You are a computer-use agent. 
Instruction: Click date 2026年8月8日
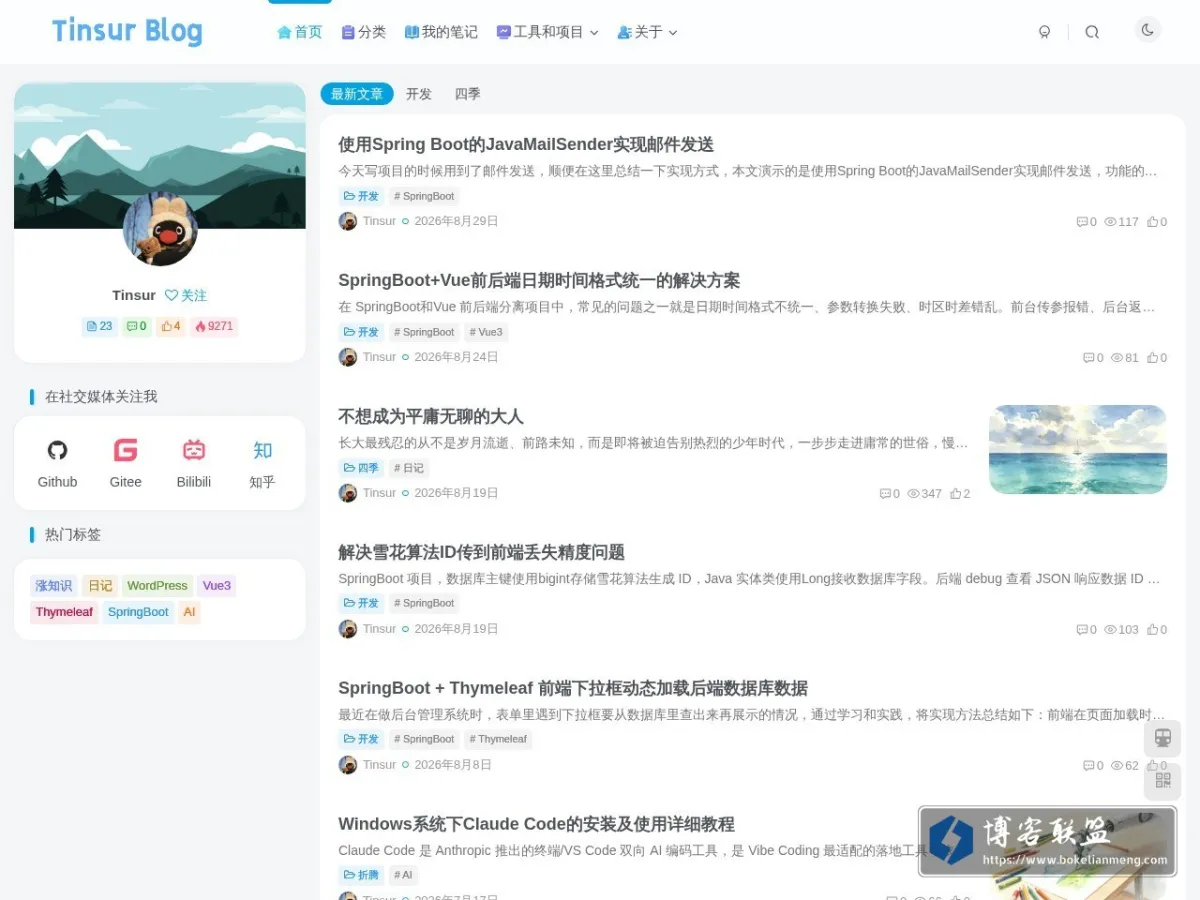click(x=453, y=765)
